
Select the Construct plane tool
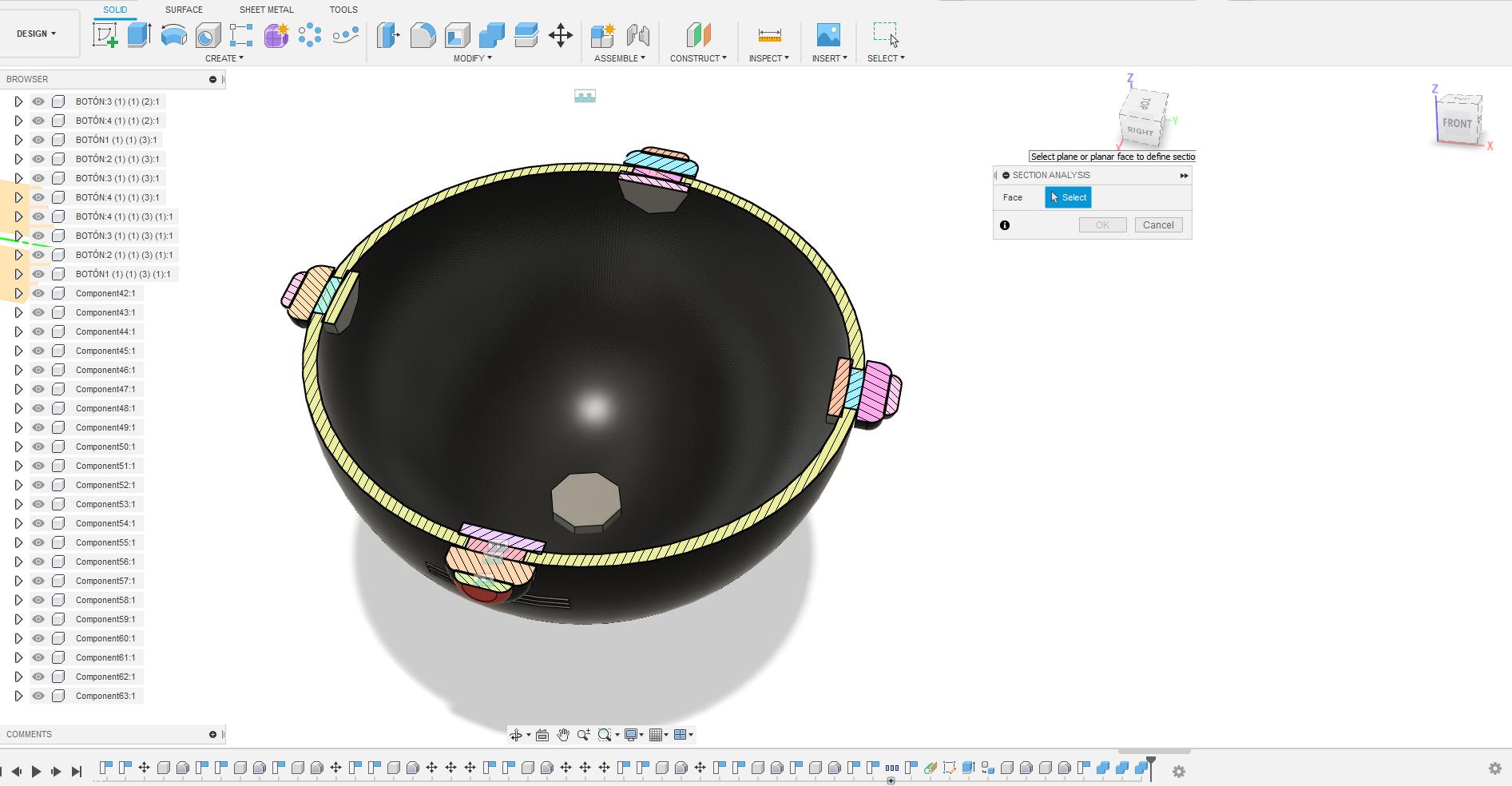click(698, 35)
